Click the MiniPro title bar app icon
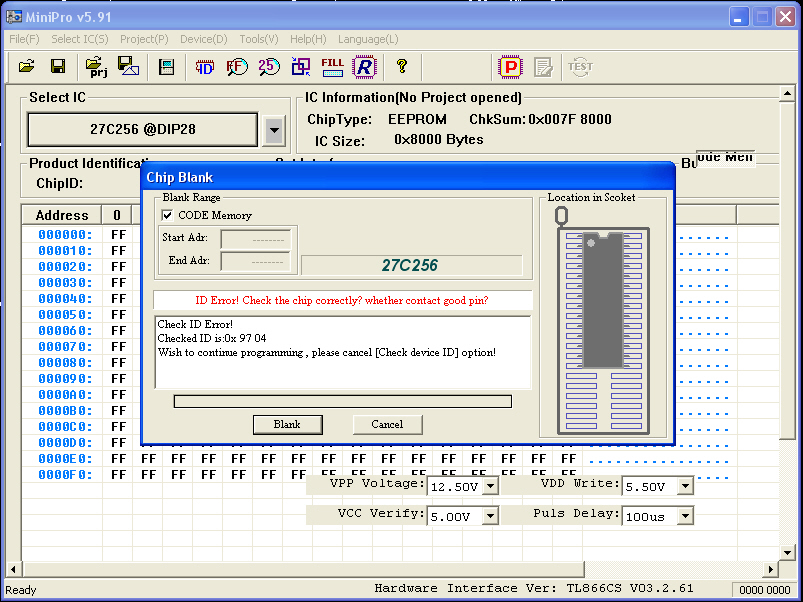Viewport: 803px width, 602px height. [x=14, y=16]
